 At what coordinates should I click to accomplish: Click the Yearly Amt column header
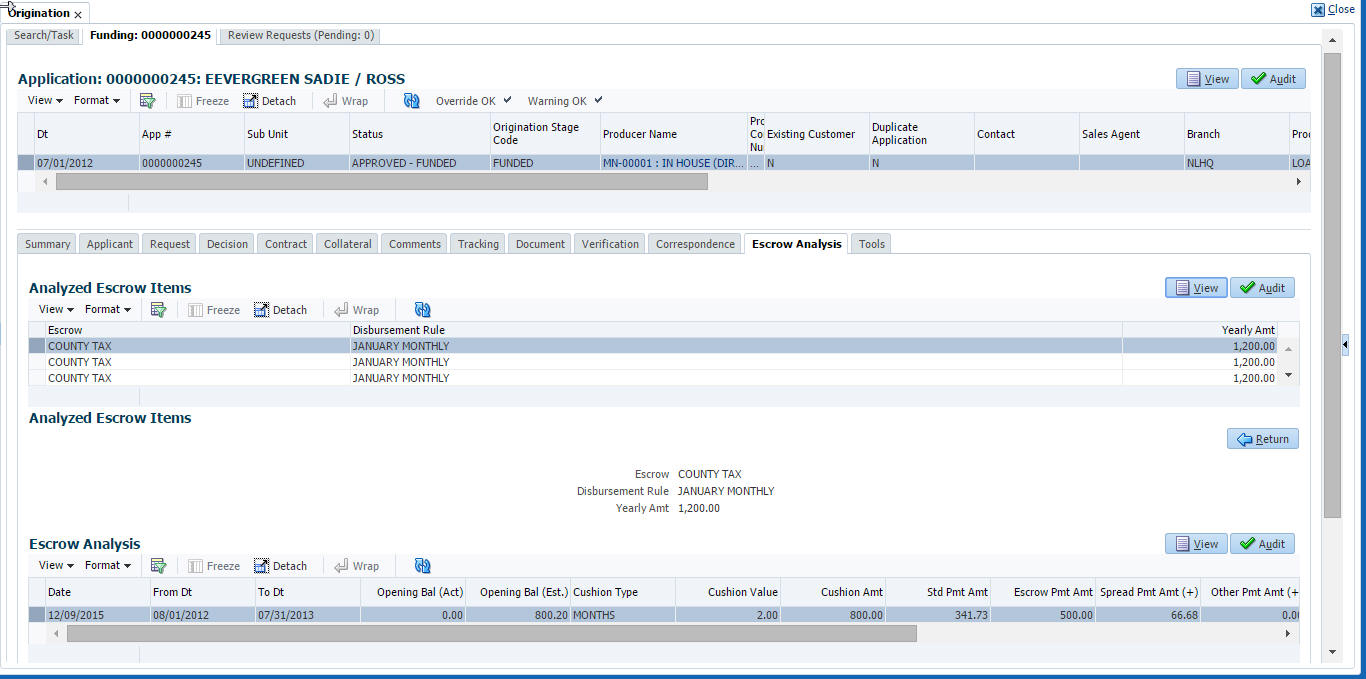click(1200, 330)
